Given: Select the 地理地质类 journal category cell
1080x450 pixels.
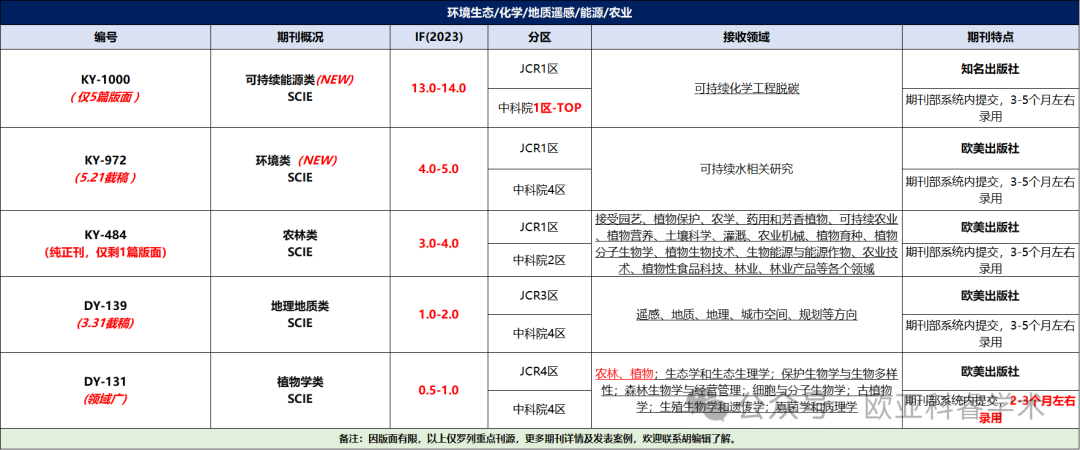Looking at the screenshot, I should coord(300,314).
